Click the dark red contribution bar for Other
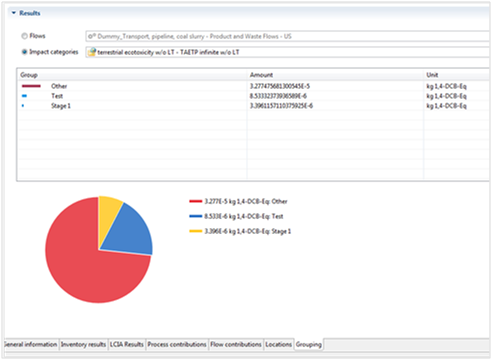Screen dimensions: 493x360 [x=31, y=86]
